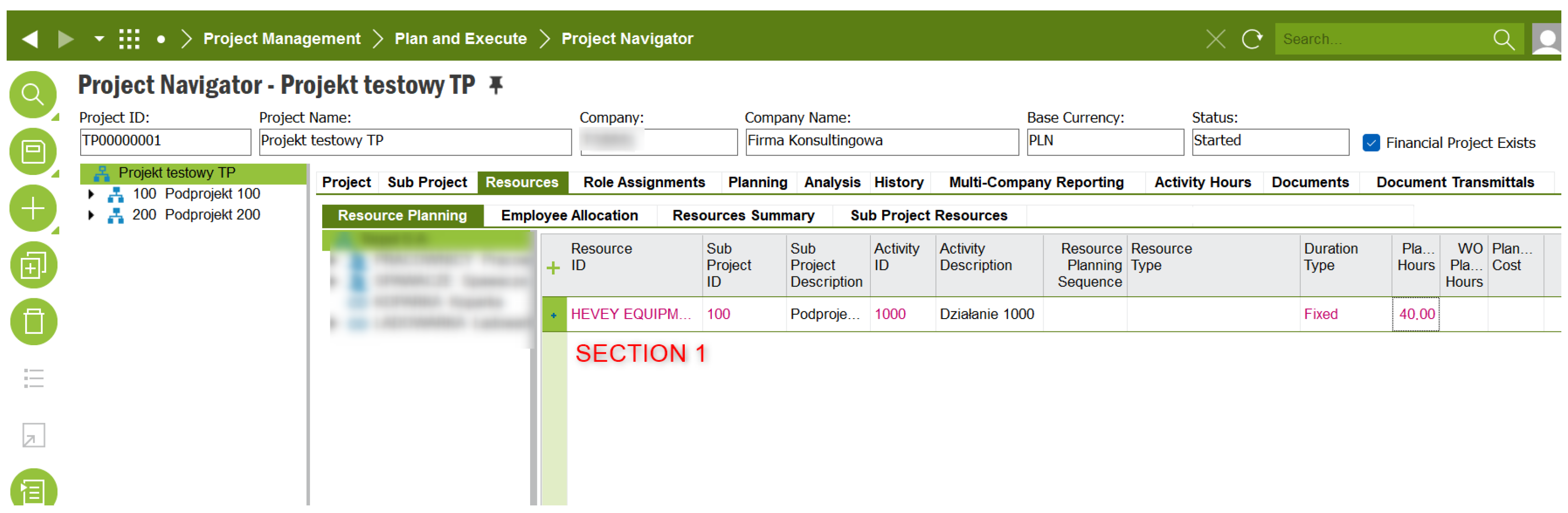
Task: Expand the 200 Podprojekt 200 tree node
Action: pos(91,215)
